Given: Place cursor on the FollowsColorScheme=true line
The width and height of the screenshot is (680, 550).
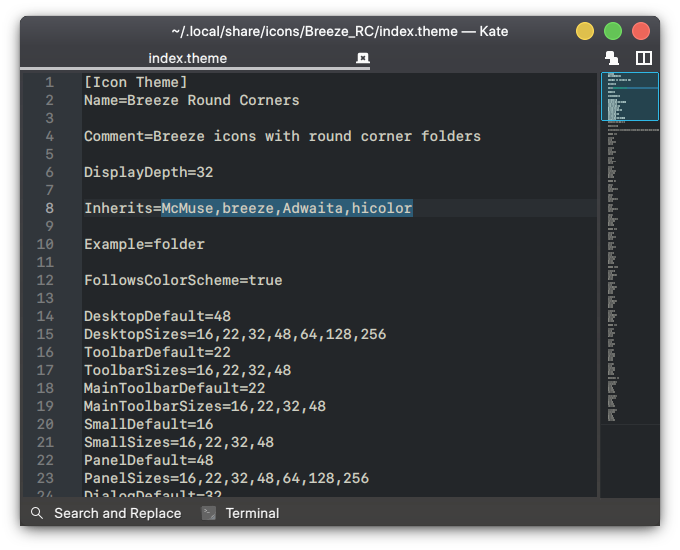Looking at the screenshot, I should point(183,280).
